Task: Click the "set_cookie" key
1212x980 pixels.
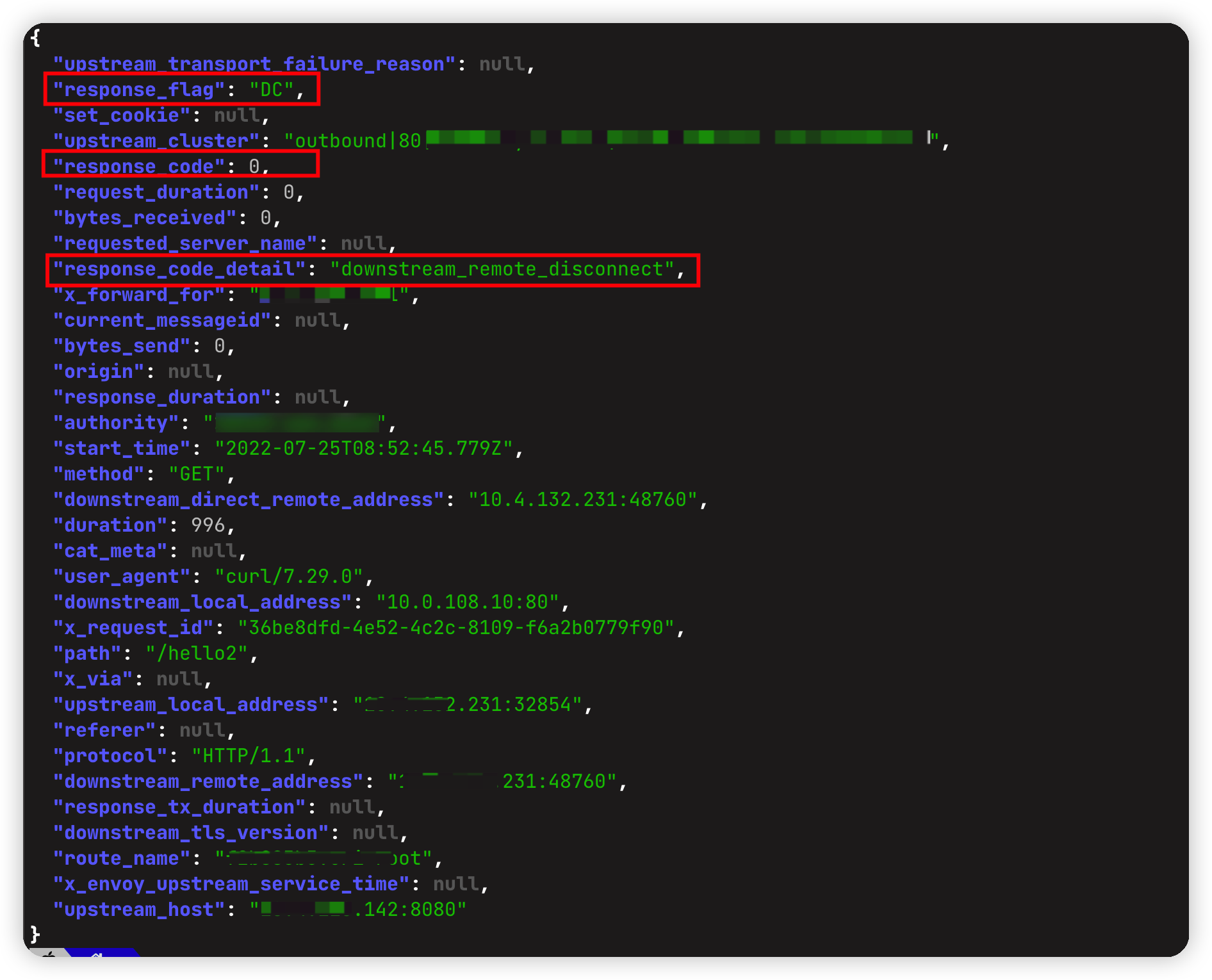Action: pos(122,115)
